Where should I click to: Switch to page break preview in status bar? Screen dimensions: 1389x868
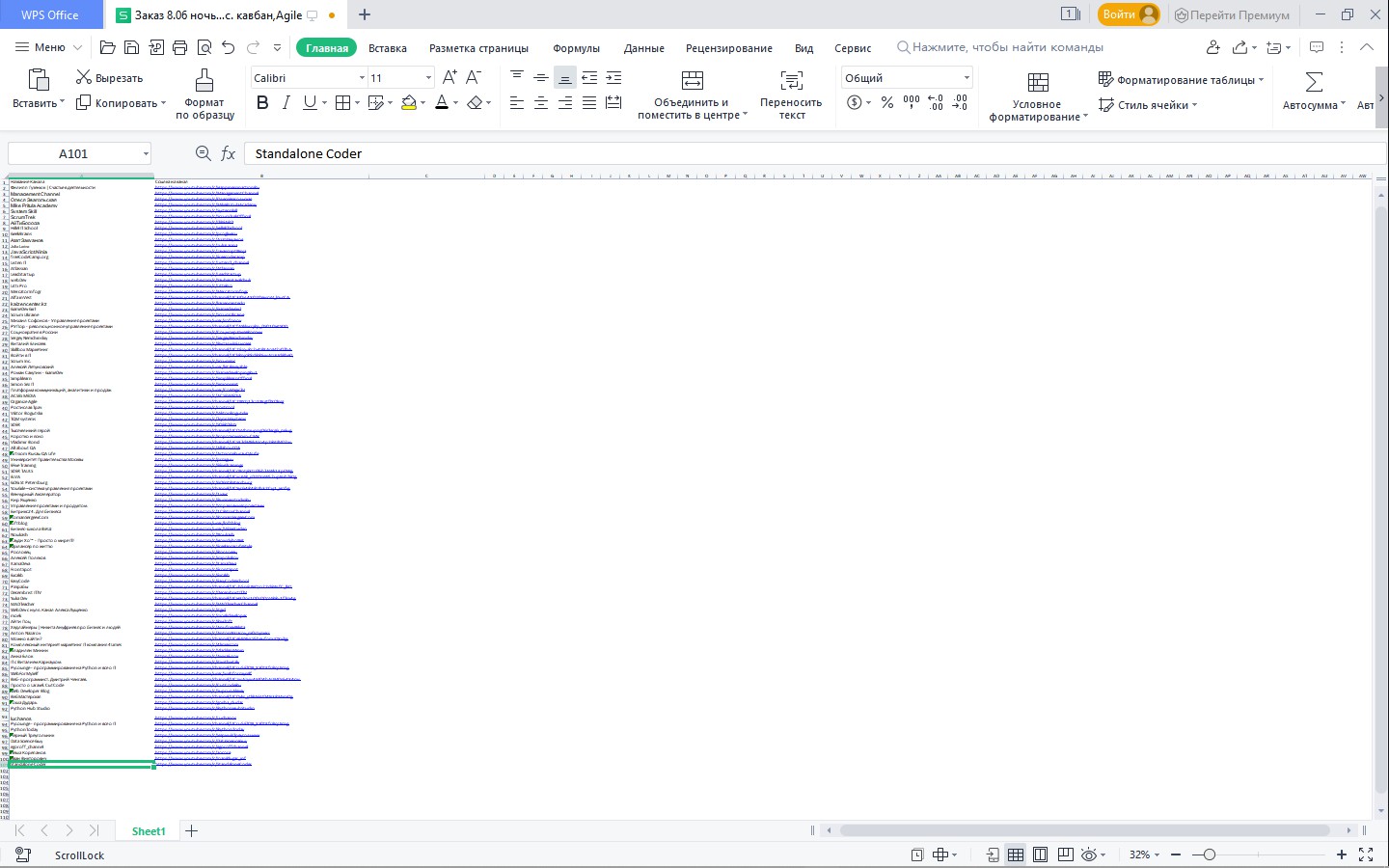1065,854
